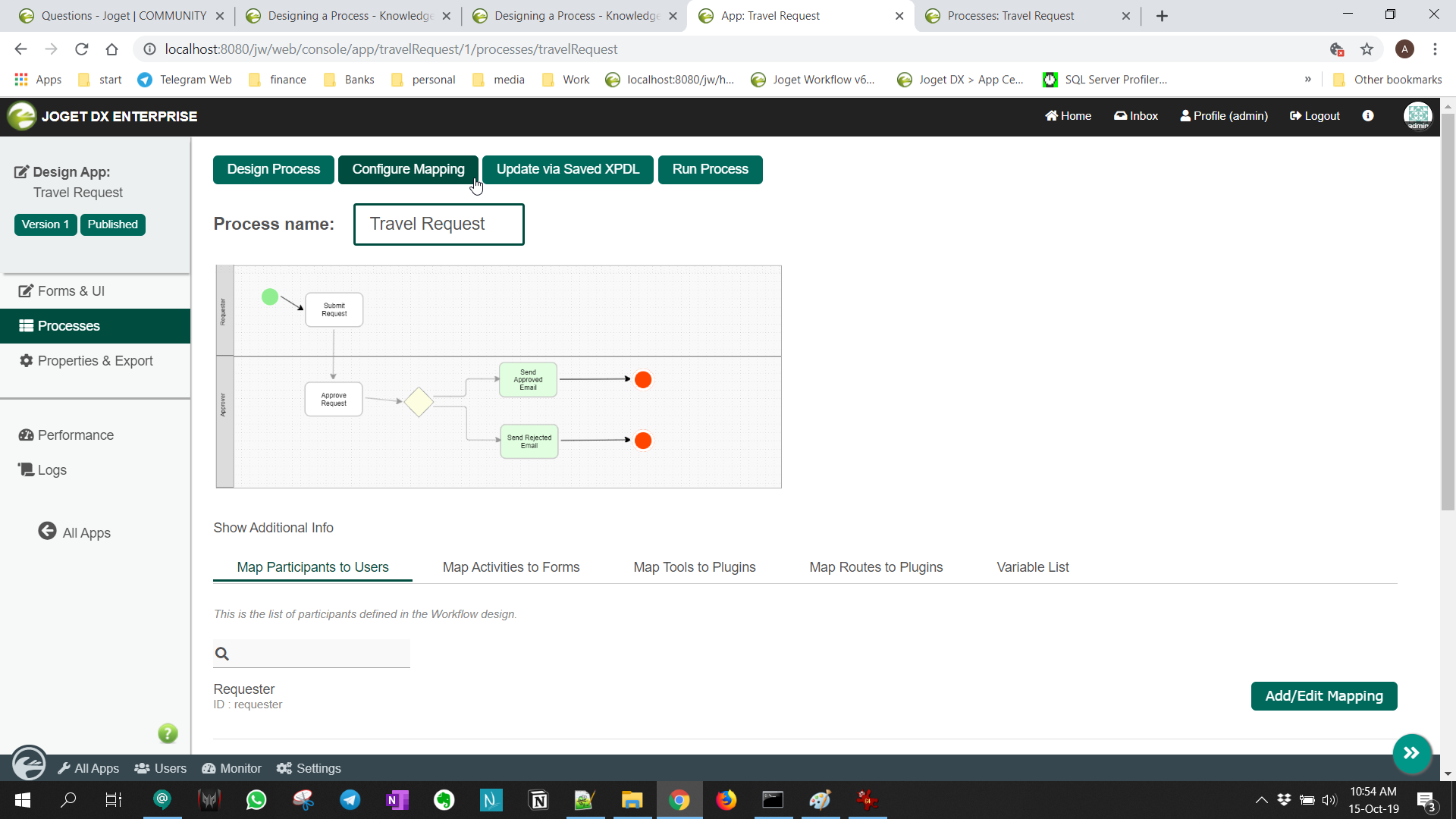This screenshot has height=819, width=1456.
Task: Click Add/Edit Mapping for Requester
Action: pyautogui.click(x=1323, y=696)
